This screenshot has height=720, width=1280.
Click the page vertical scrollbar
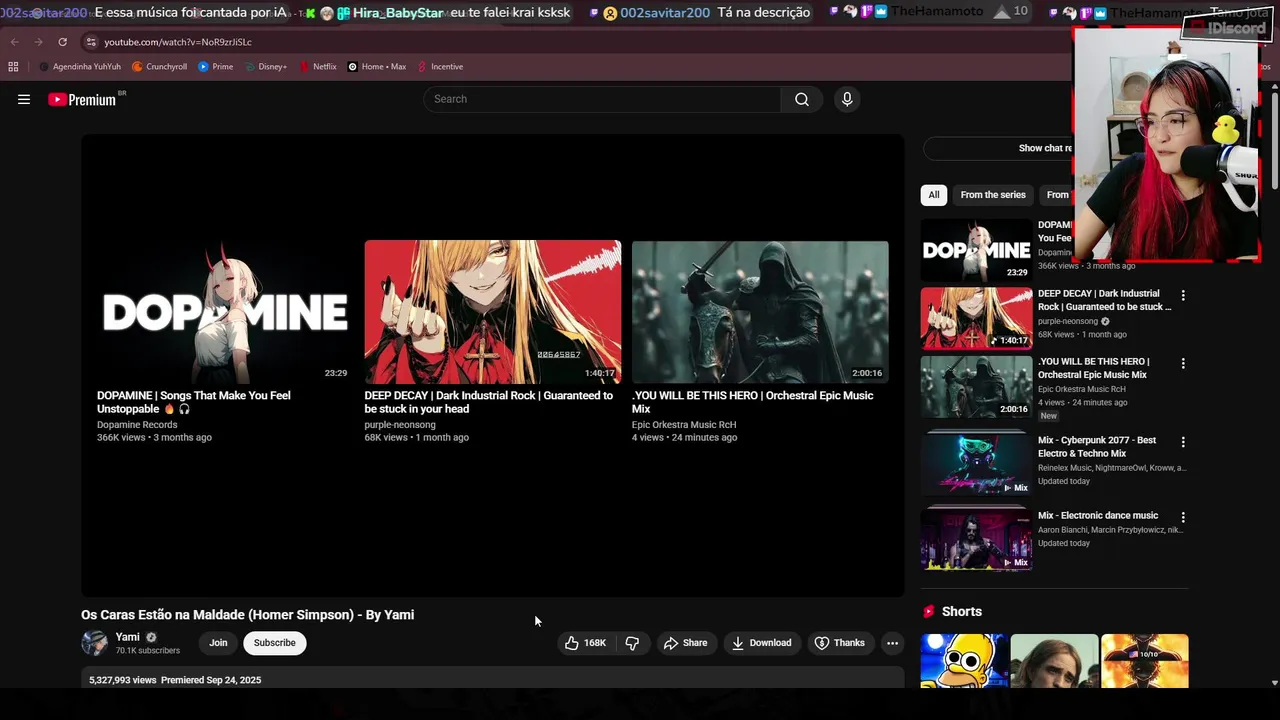coord(1274,140)
